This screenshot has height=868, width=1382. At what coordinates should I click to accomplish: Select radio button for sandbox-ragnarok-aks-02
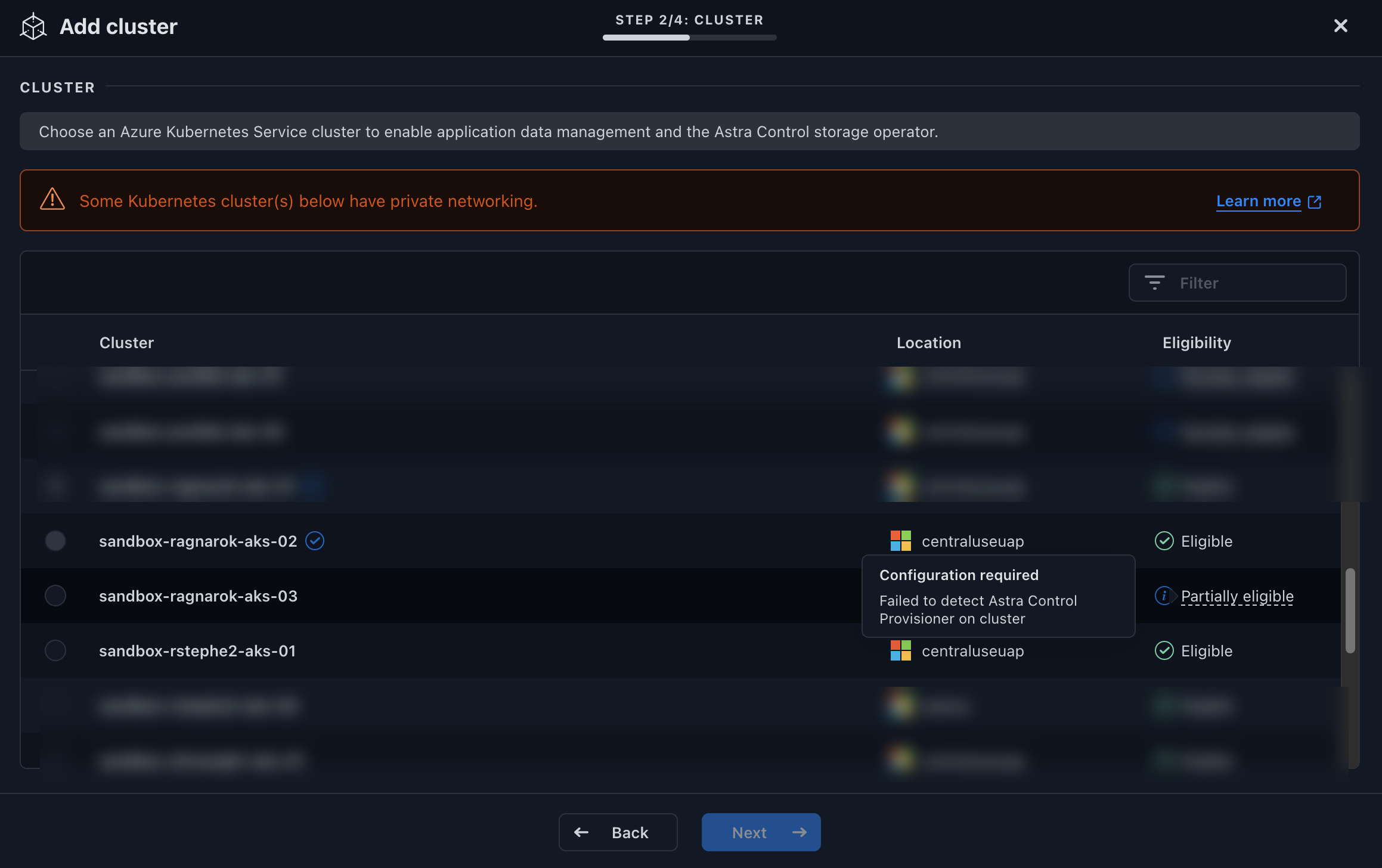[x=55, y=541]
